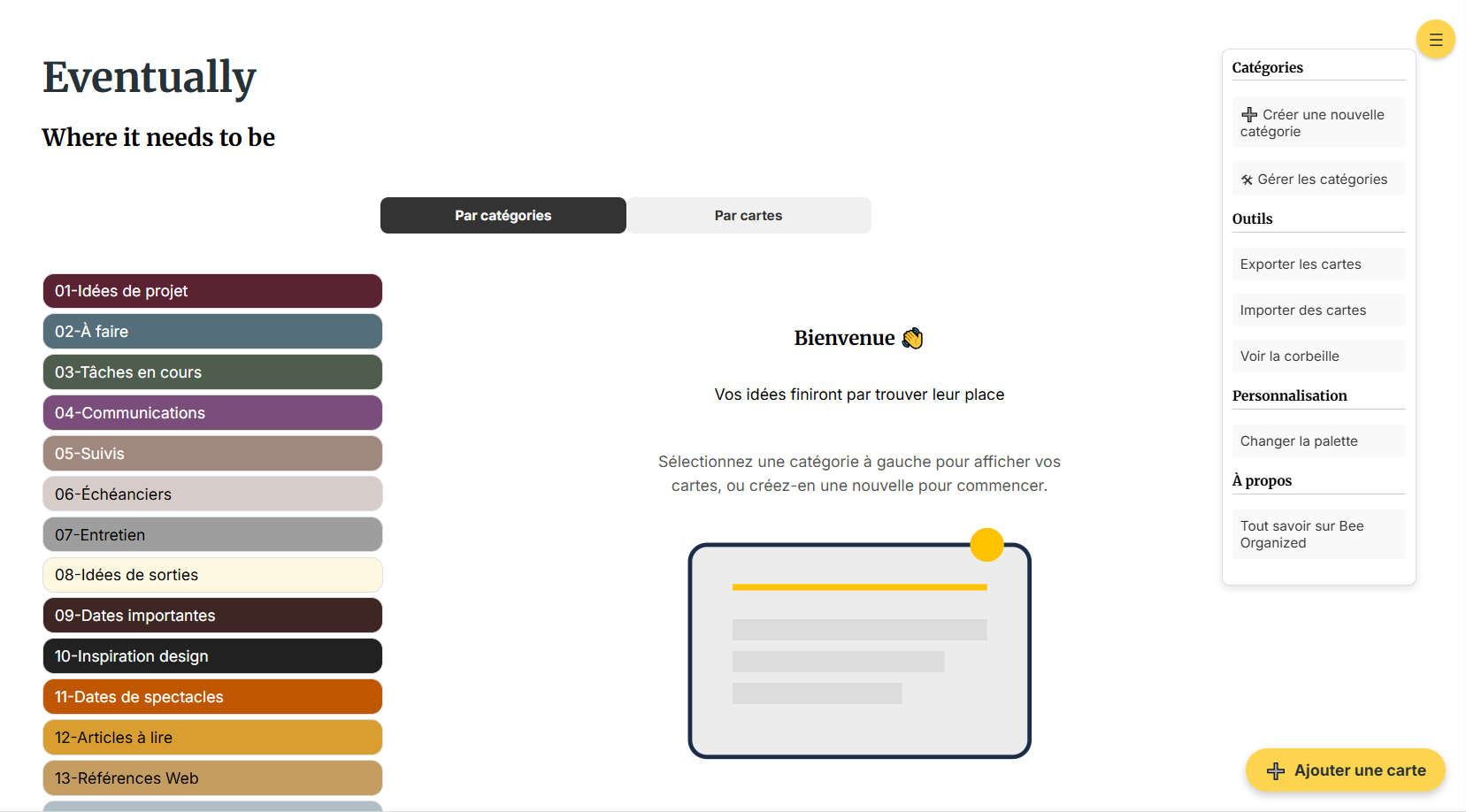Open 'Voir la corbeille' menu entry

tap(1318, 356)
